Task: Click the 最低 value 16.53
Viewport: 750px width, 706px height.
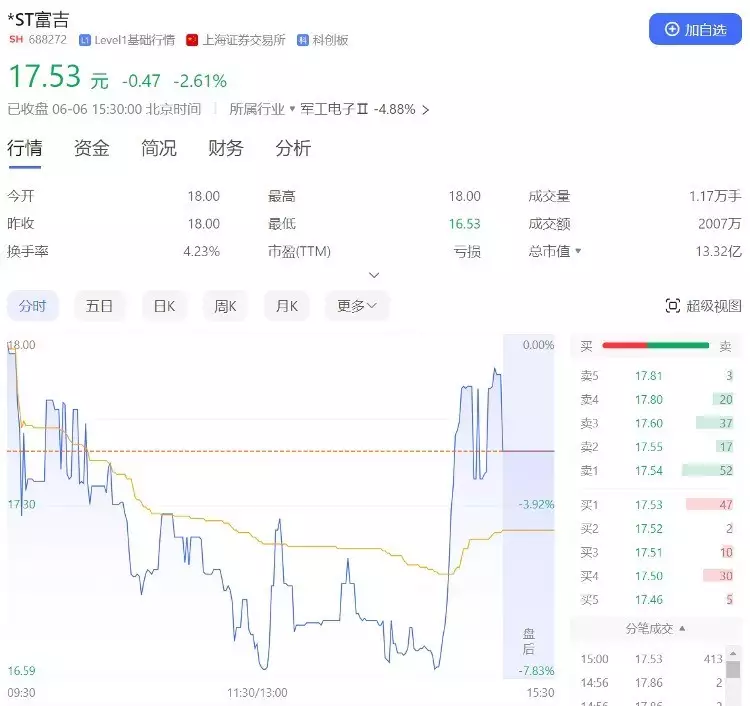Action: click(464, 224)
